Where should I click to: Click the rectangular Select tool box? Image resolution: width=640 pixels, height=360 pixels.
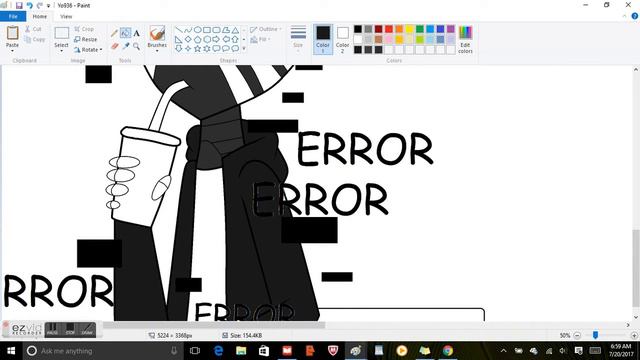tap(62, 33)
